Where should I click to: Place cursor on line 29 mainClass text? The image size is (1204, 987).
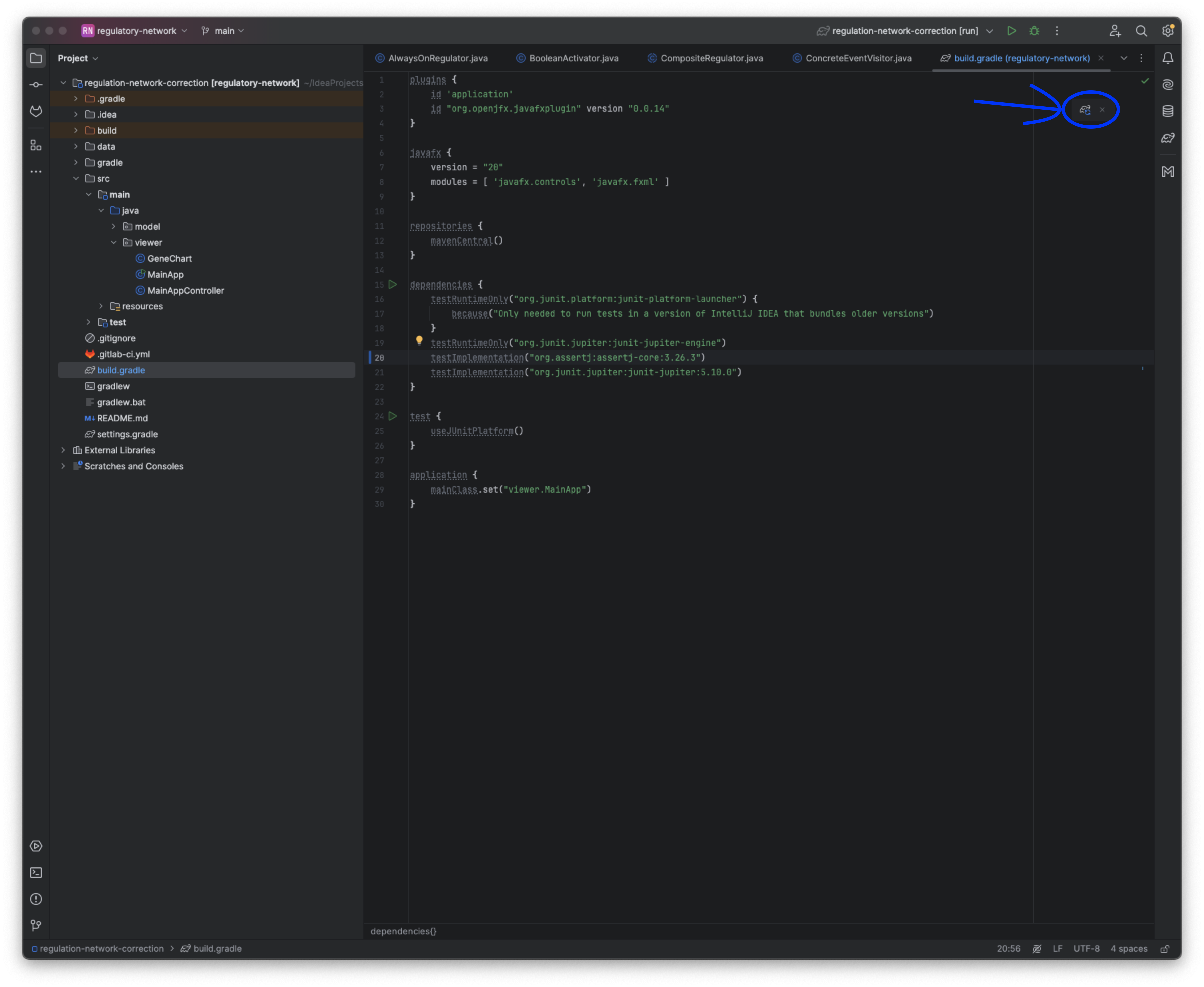click(454, 490)
